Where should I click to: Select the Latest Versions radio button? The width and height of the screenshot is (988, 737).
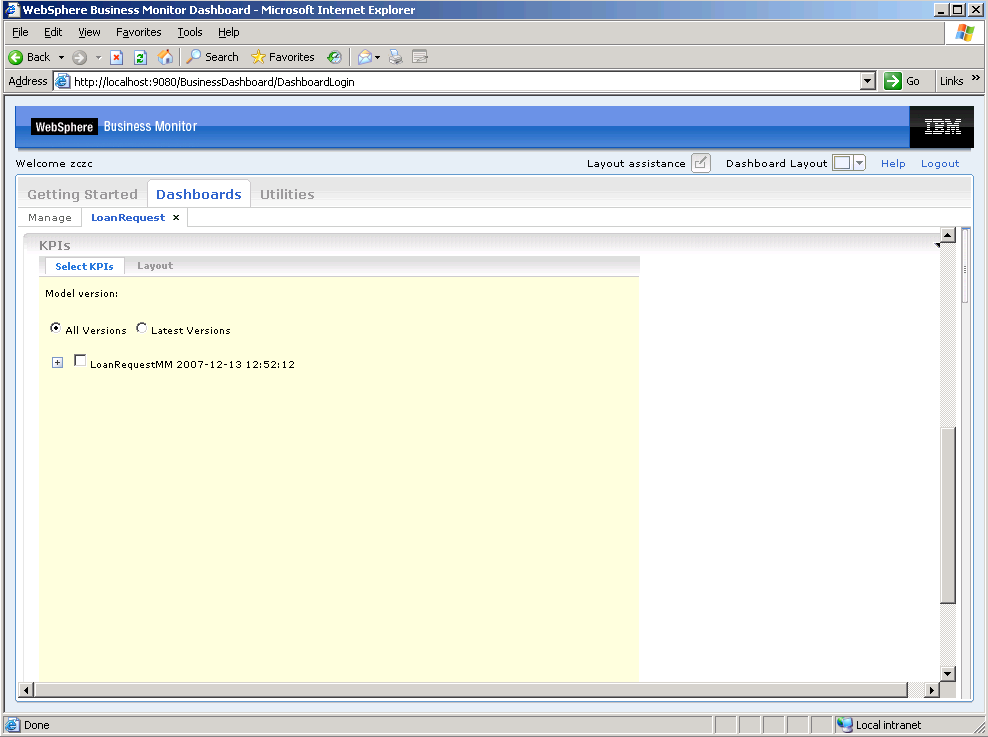click(x=142, y=329)
